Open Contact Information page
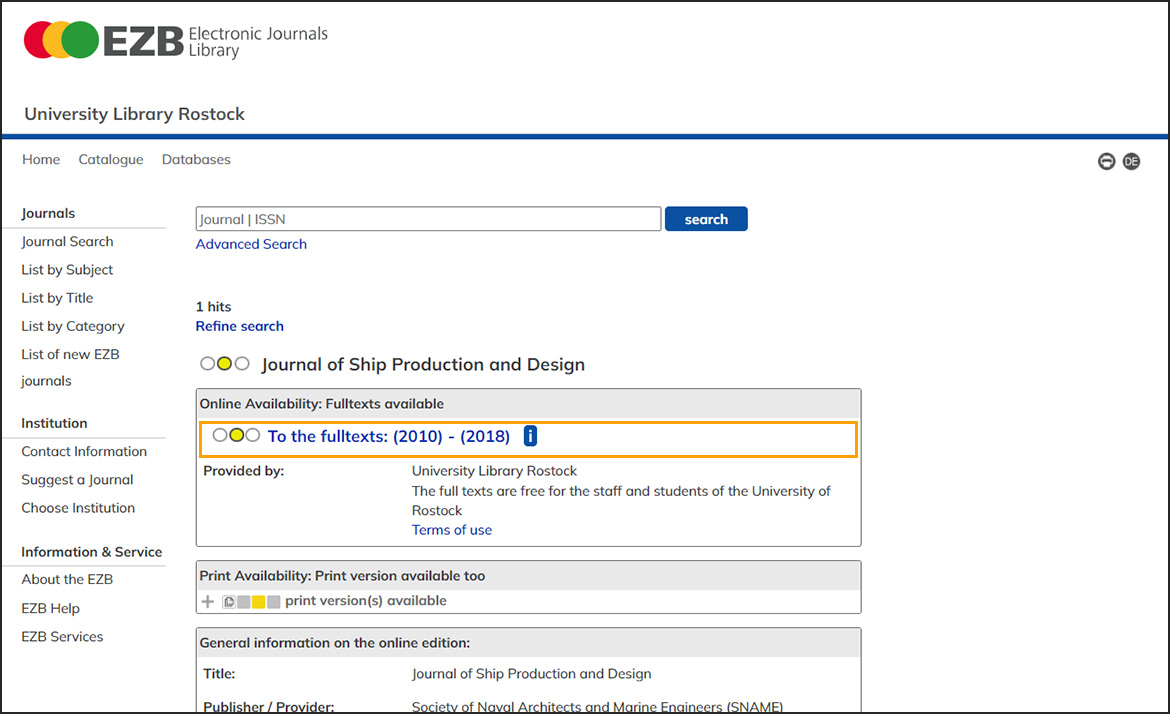Viewport: 1170px width, 714px height. pyautogui.click(x=84, y=451)
